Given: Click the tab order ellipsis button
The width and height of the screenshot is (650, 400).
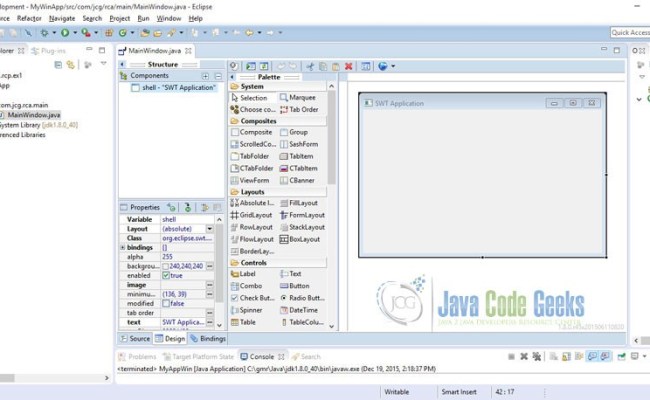Looking at the screenshot, I should pos(210,313).
